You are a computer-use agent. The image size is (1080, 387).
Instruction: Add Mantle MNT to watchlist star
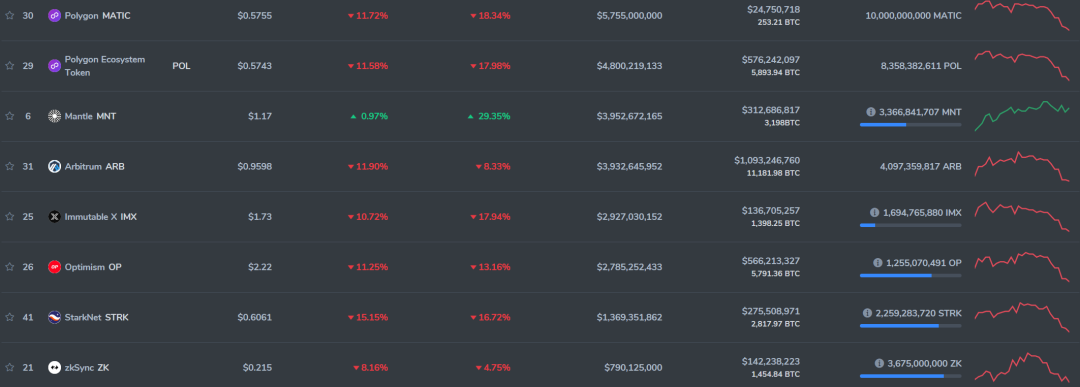click(10, 116)
